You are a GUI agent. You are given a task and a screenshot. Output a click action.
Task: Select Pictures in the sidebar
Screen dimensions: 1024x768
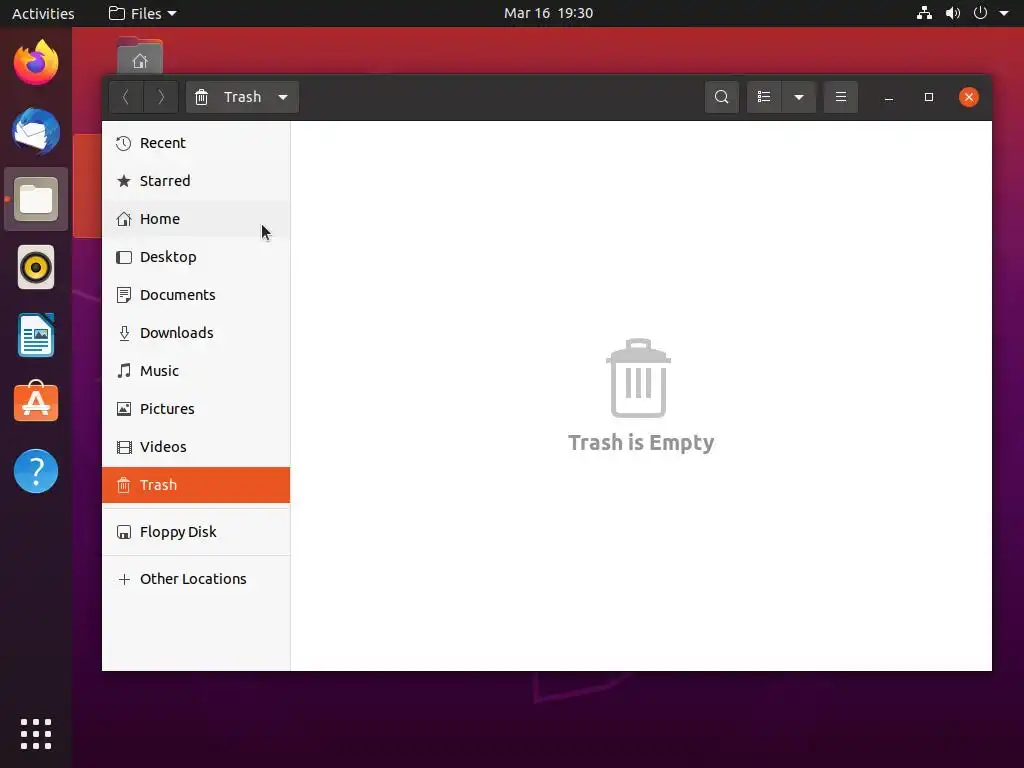pos(196,409)
